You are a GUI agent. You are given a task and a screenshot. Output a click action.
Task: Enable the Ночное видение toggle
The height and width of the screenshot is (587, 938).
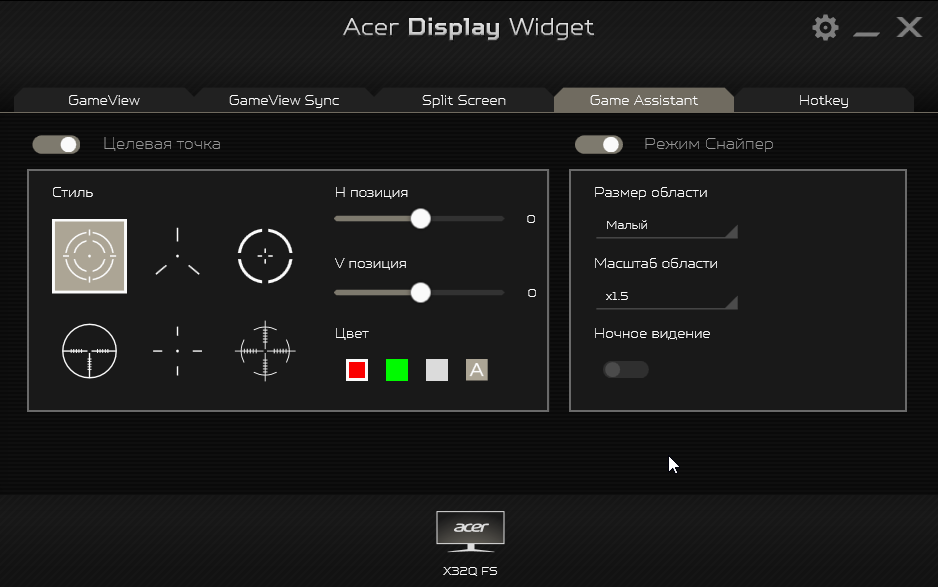tap(626, 369)
